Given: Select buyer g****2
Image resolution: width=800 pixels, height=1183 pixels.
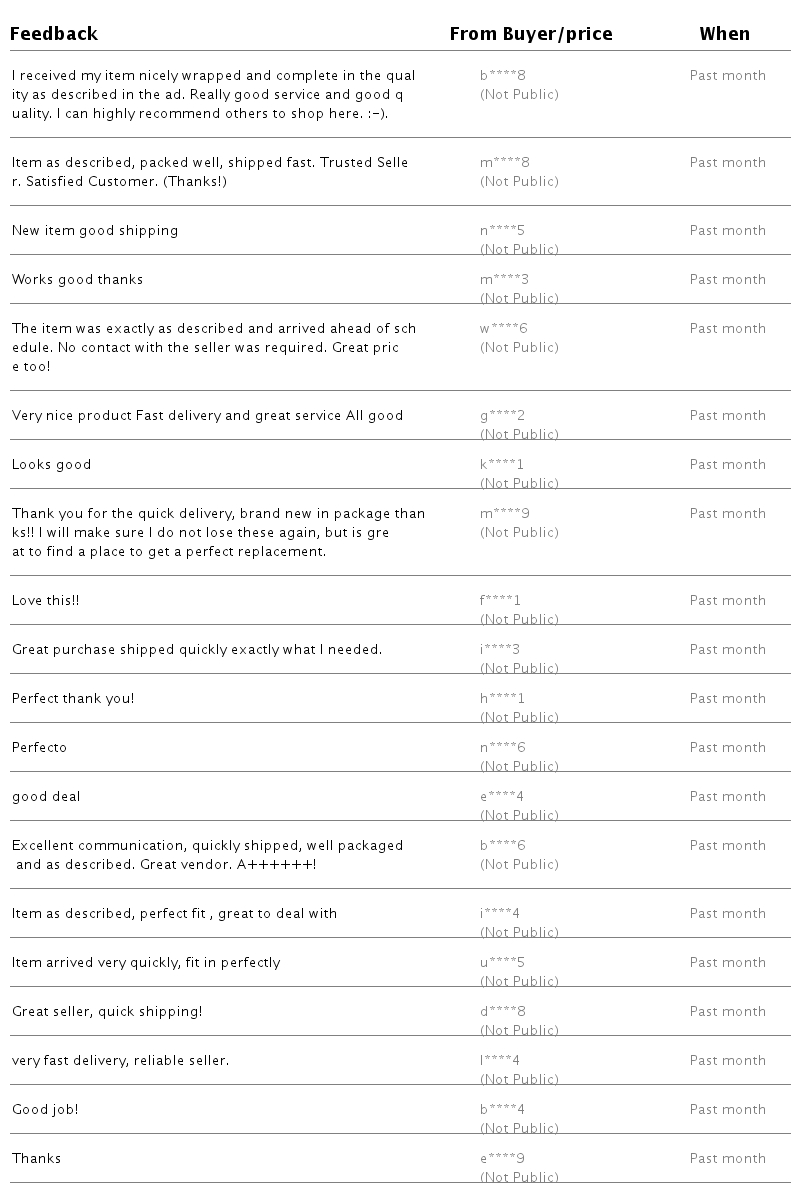Looking at the screenshot, I should click(503, 415).
